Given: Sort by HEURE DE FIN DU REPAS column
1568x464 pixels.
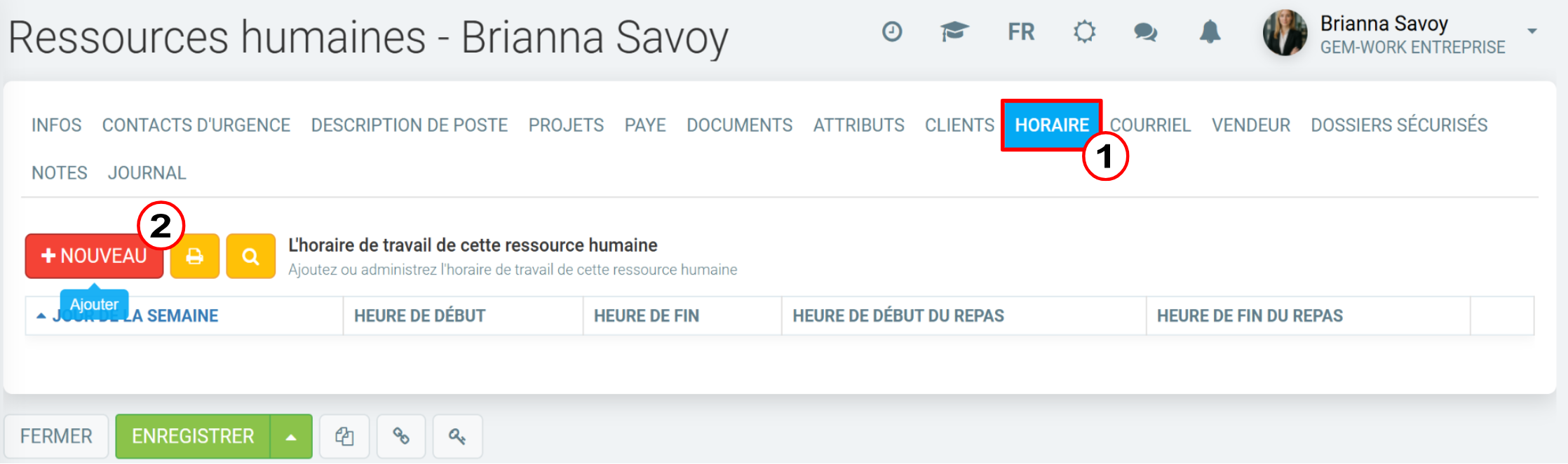Looking at the screenshot, I should tap(1309, 316).
